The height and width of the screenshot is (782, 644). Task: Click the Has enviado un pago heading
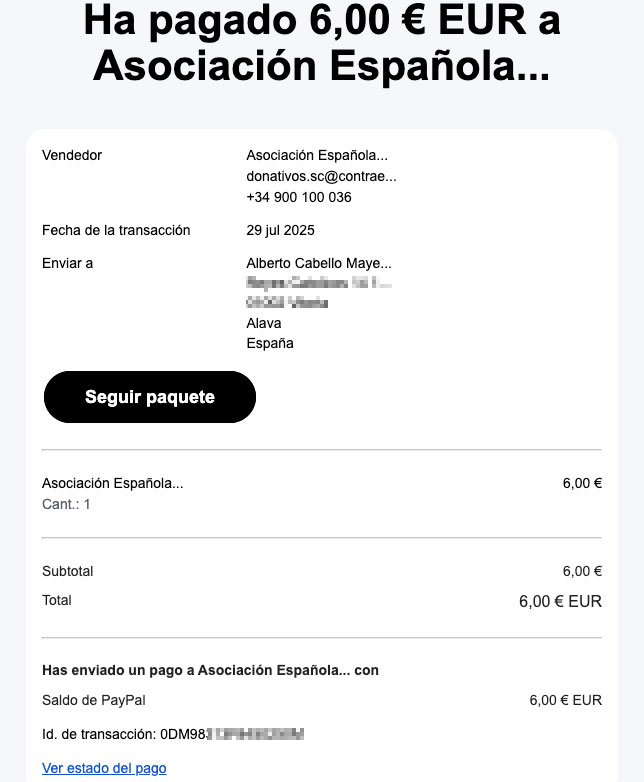[210, 670]
